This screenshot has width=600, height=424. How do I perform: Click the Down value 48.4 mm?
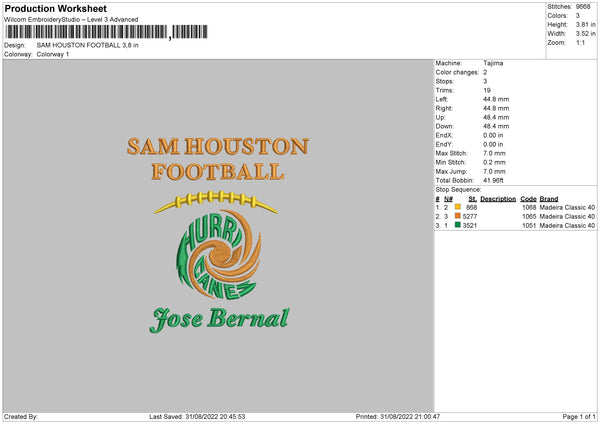point(496,126)
